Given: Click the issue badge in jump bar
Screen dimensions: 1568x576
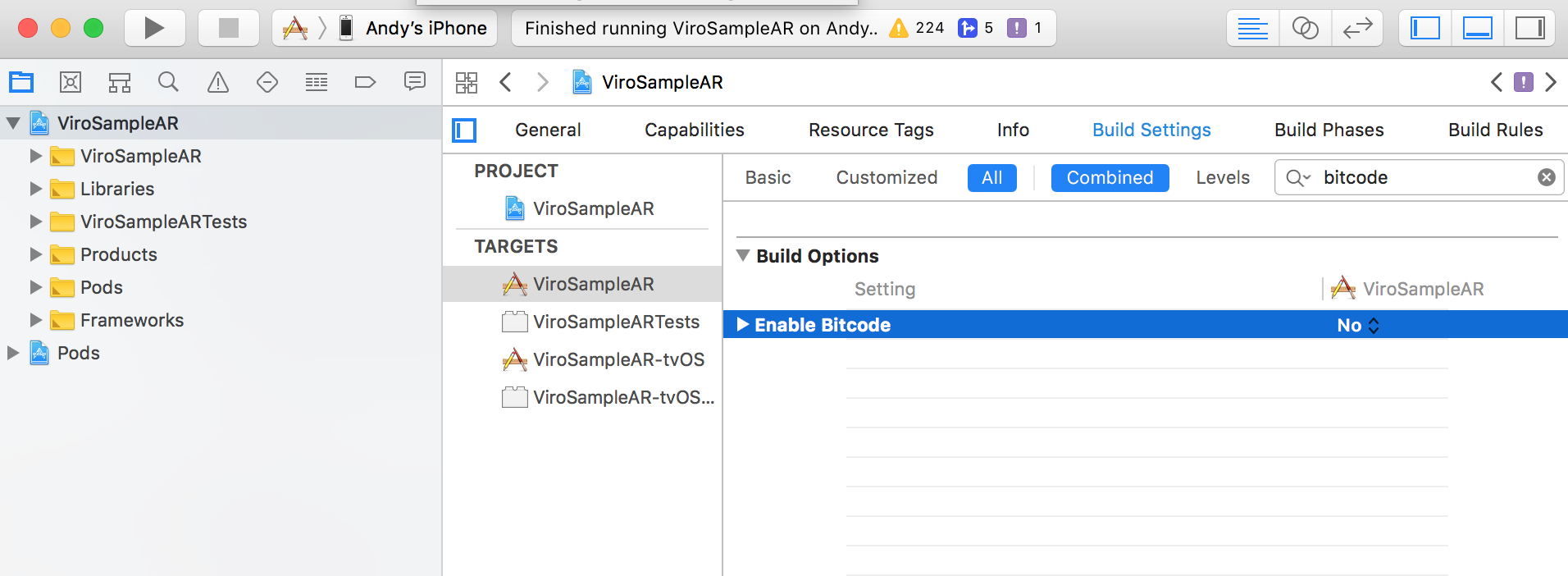Looking at the screenshot, I should click(1524, 82).
